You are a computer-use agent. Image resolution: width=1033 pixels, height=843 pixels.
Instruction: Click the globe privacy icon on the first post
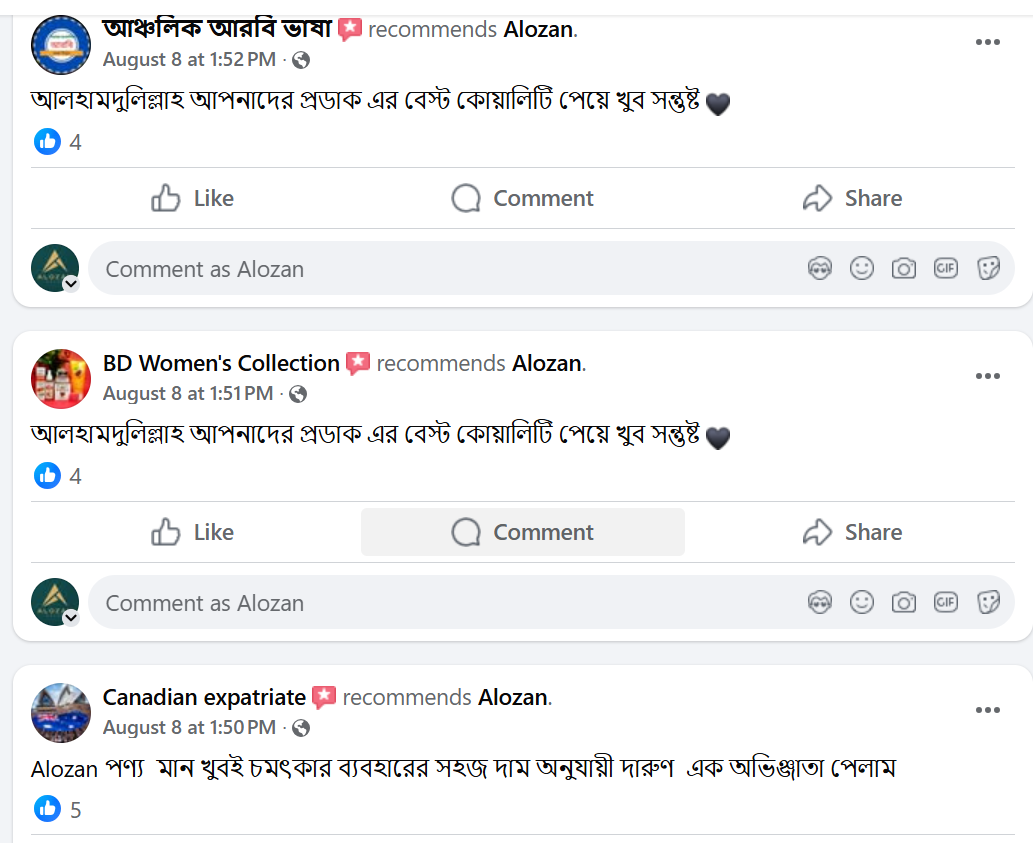tap(299, 60)
